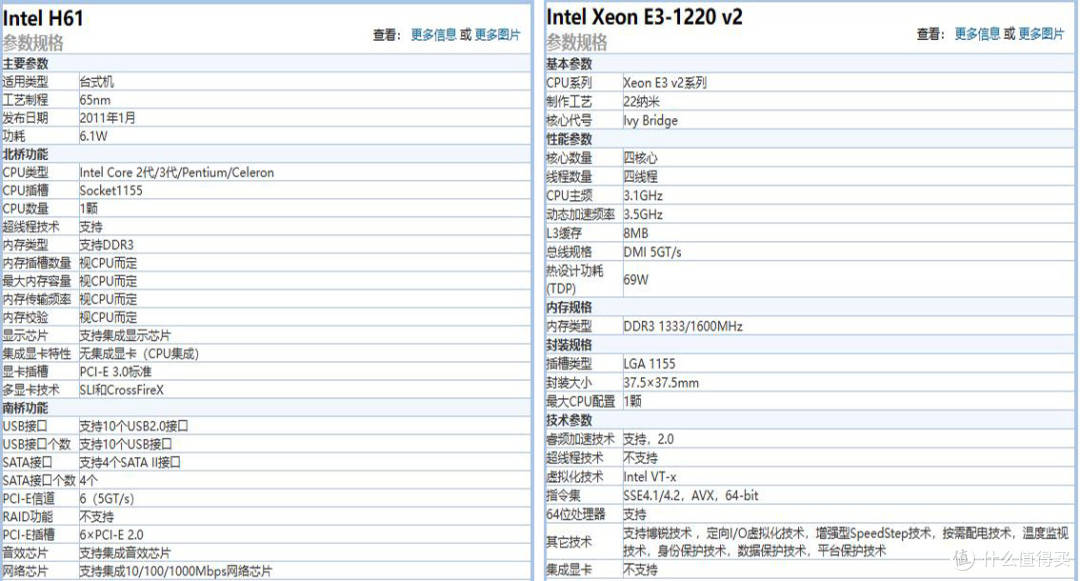
Task: Click the "支持DDR3" memory type value
Action: pyautogui.click(x=107, y=245)
